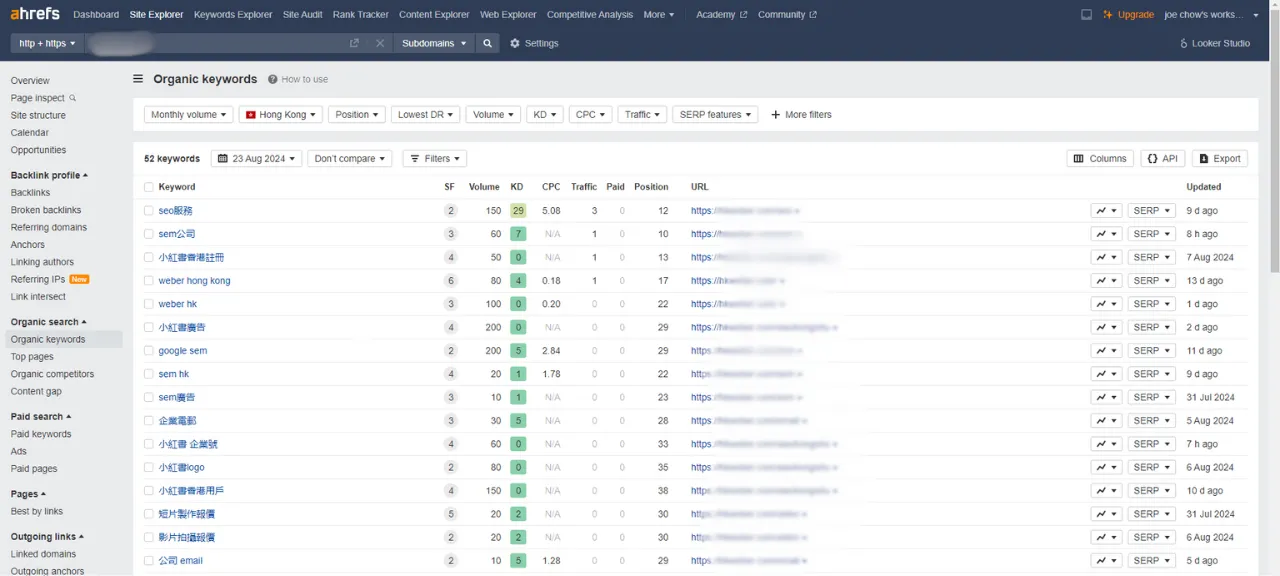Open the Monthly volume dropdown
The width and height of the screenshot is (1280, 576).
[x=188, y=115]
